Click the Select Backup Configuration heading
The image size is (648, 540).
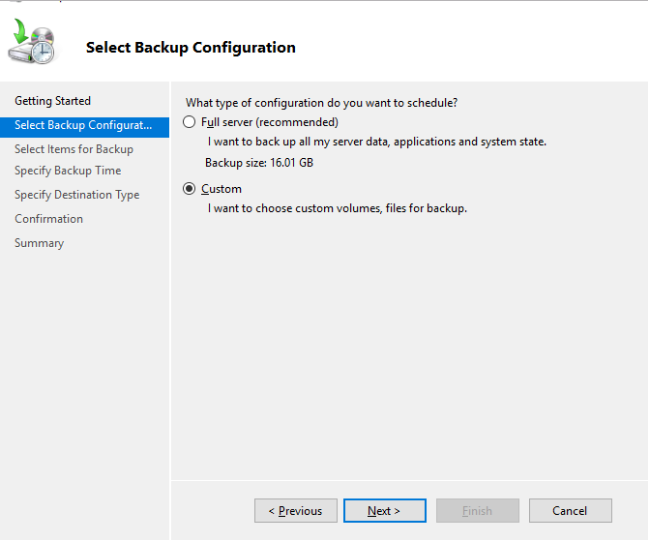pyautogui.click(x=191, y=48)
